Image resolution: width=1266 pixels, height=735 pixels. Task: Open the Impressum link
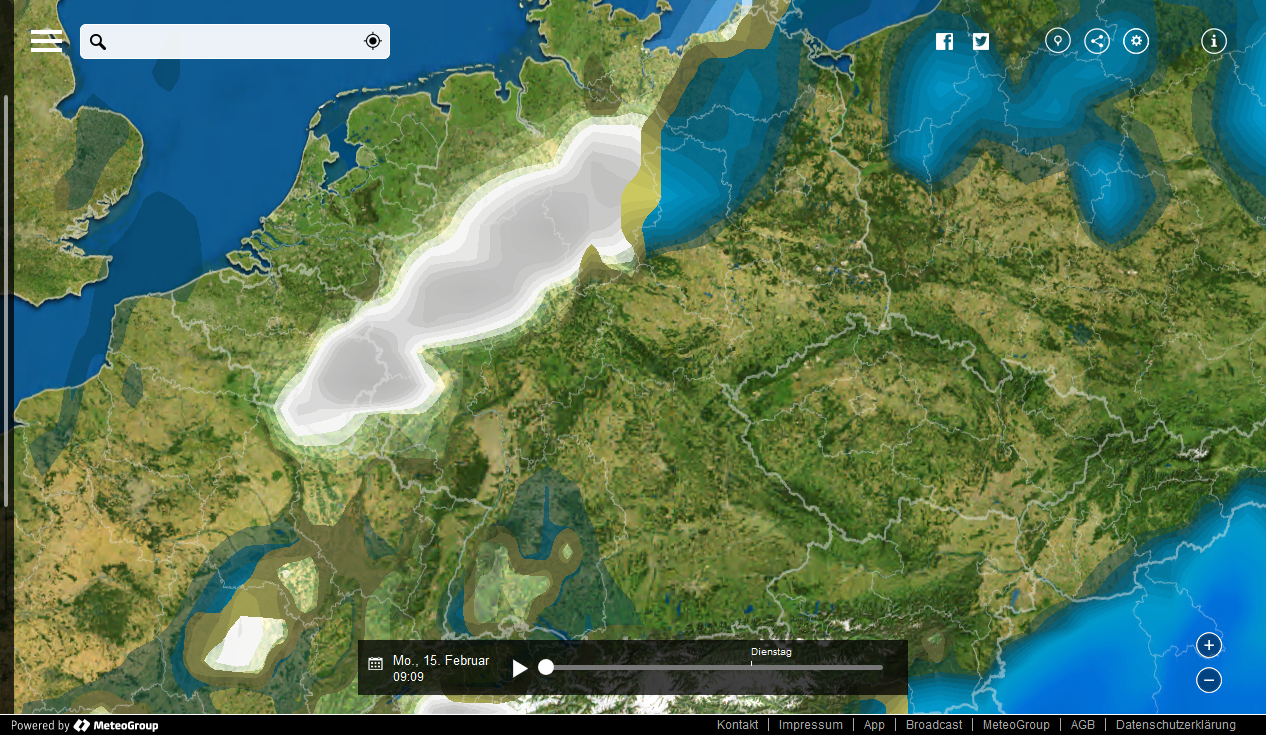pos(811,725)
